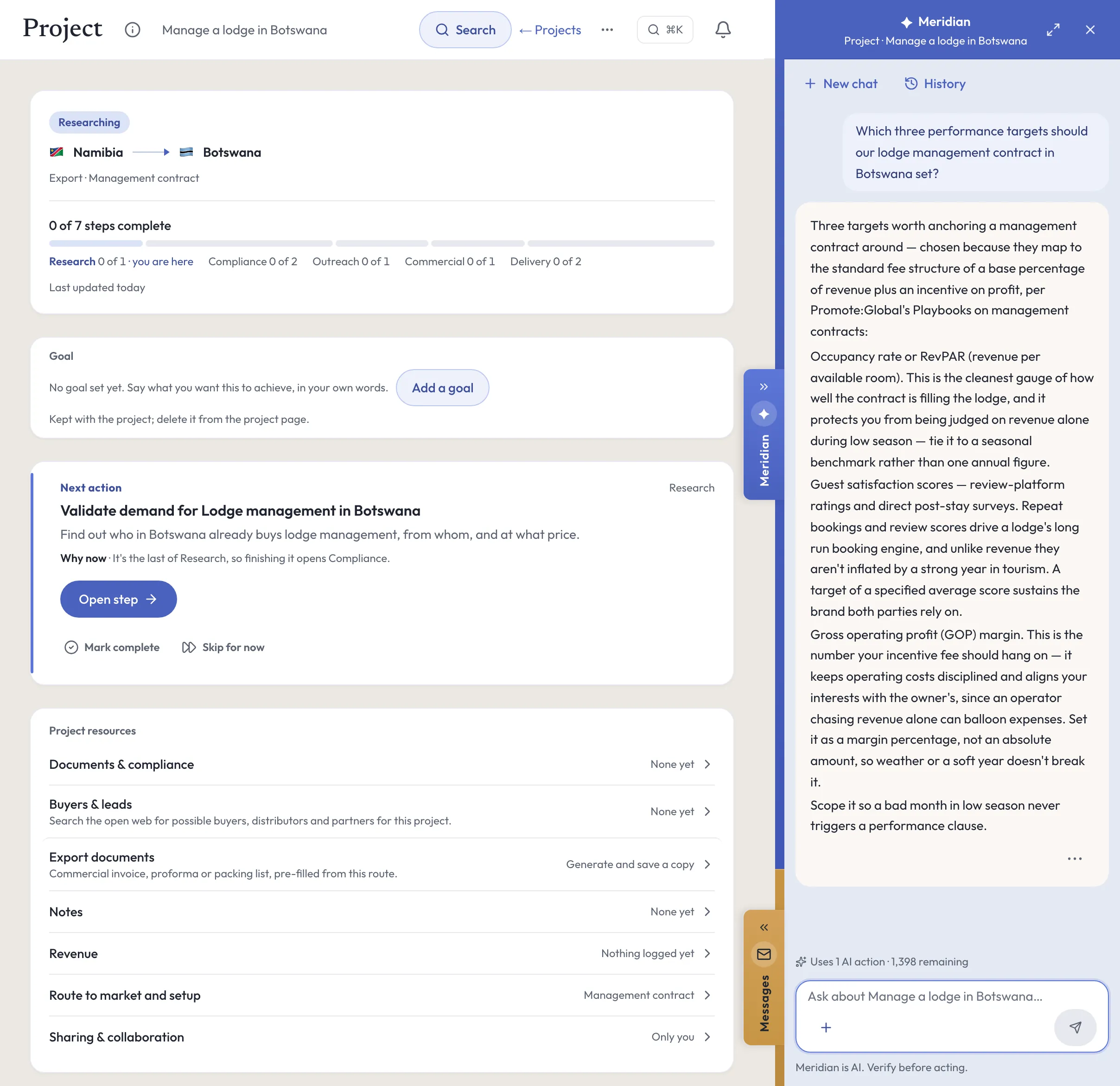Open the three-dot project menu
The width and height of the screenshot is (1120, 1086).
pos(607,30)
